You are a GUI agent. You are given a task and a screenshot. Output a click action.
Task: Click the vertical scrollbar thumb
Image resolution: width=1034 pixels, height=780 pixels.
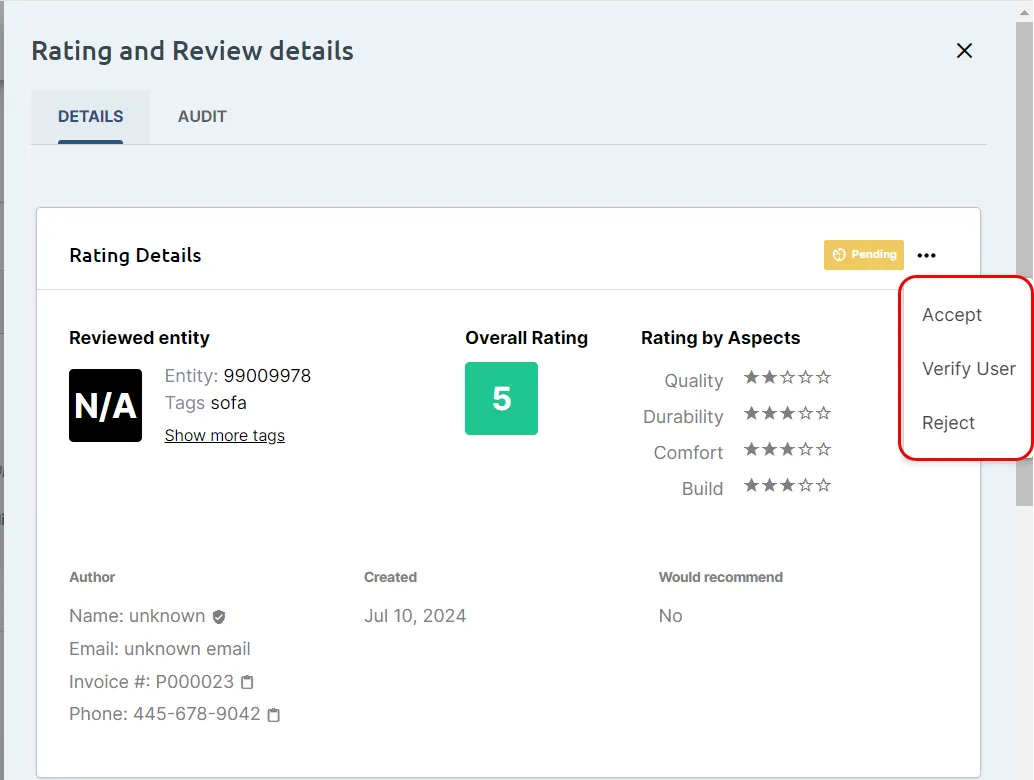[1024, 264]
